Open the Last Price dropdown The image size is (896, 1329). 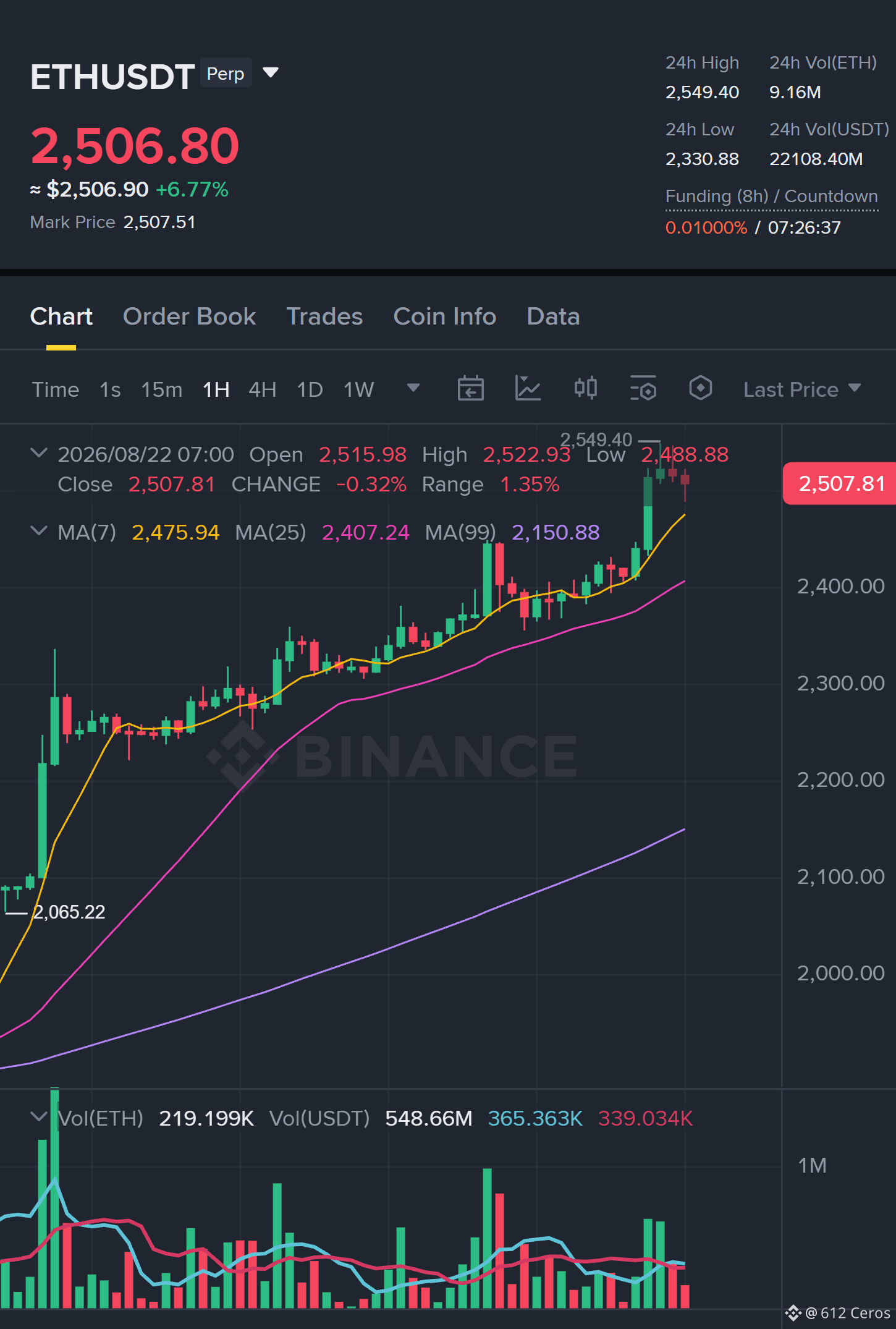click(x=802, y=389)
